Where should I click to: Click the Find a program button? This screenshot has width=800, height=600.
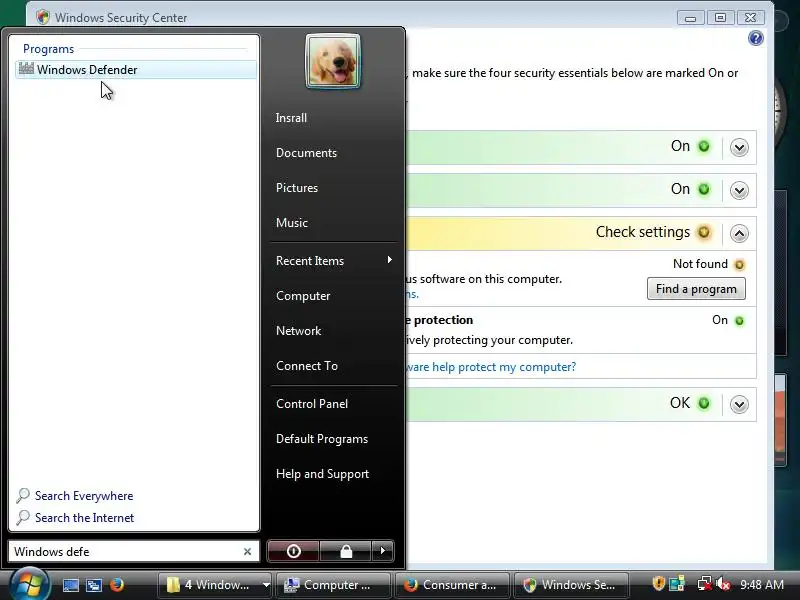(x=696, y=289)
